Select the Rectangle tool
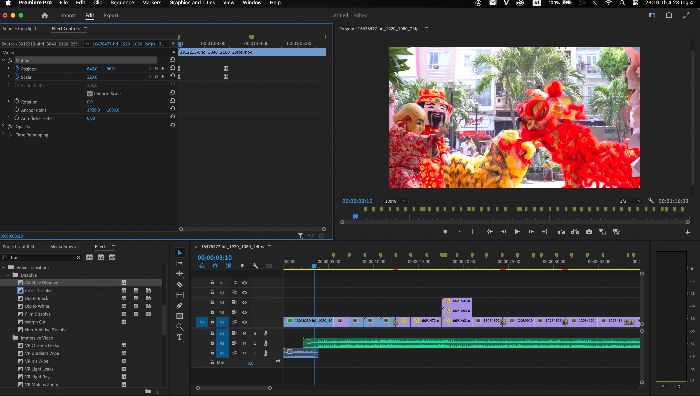The image size is (700, 396). [179, 316]
